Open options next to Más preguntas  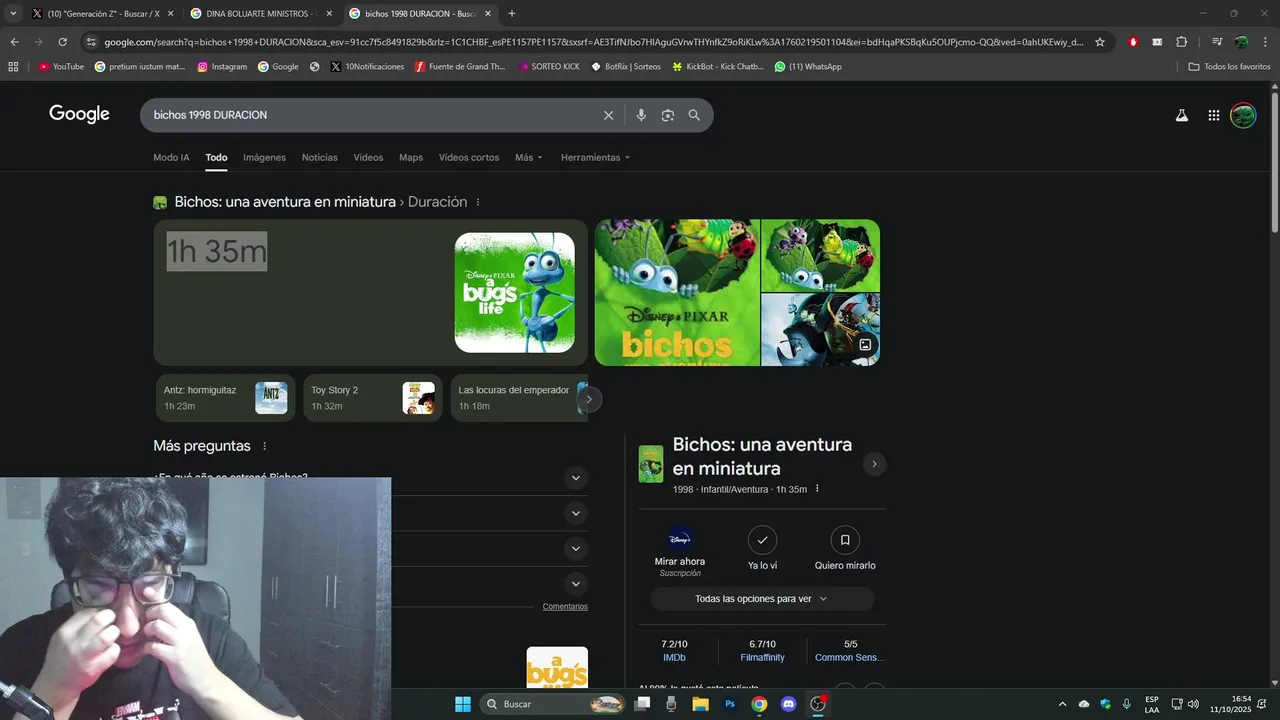coord(265,446)
